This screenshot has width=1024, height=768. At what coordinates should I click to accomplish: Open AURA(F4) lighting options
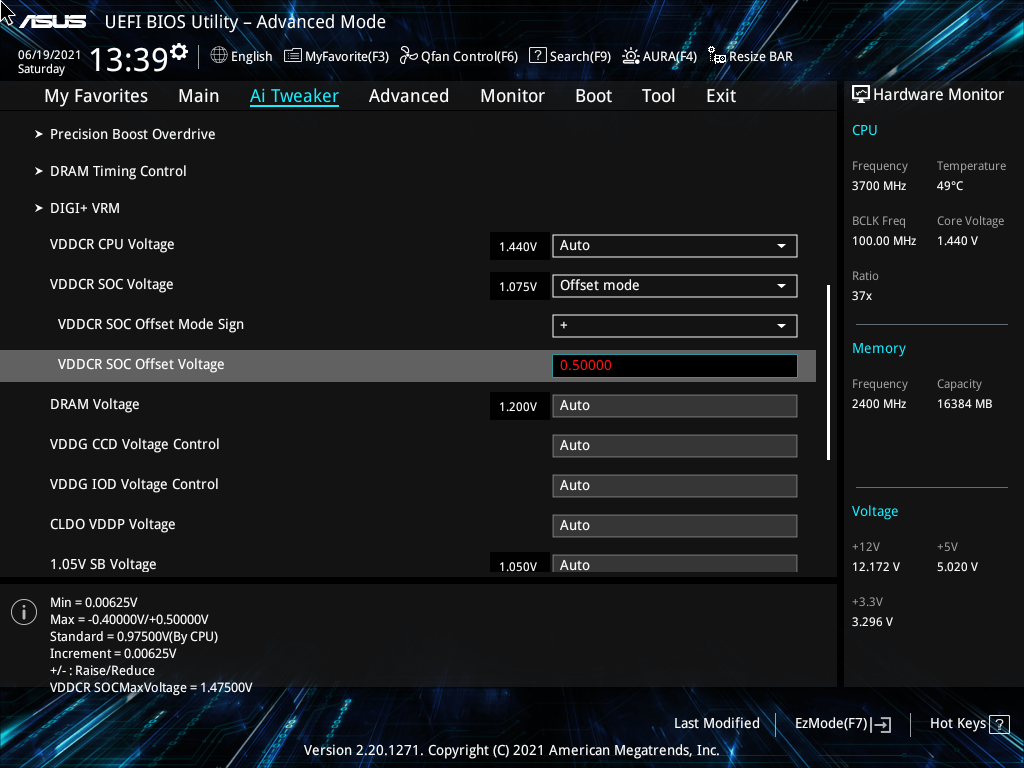[659, 56]
